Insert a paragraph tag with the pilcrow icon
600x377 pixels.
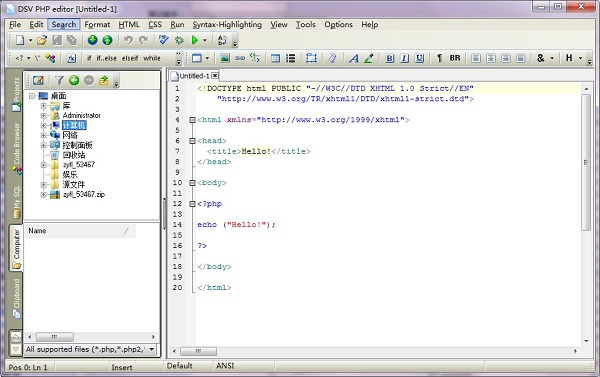tap(439, 58)
